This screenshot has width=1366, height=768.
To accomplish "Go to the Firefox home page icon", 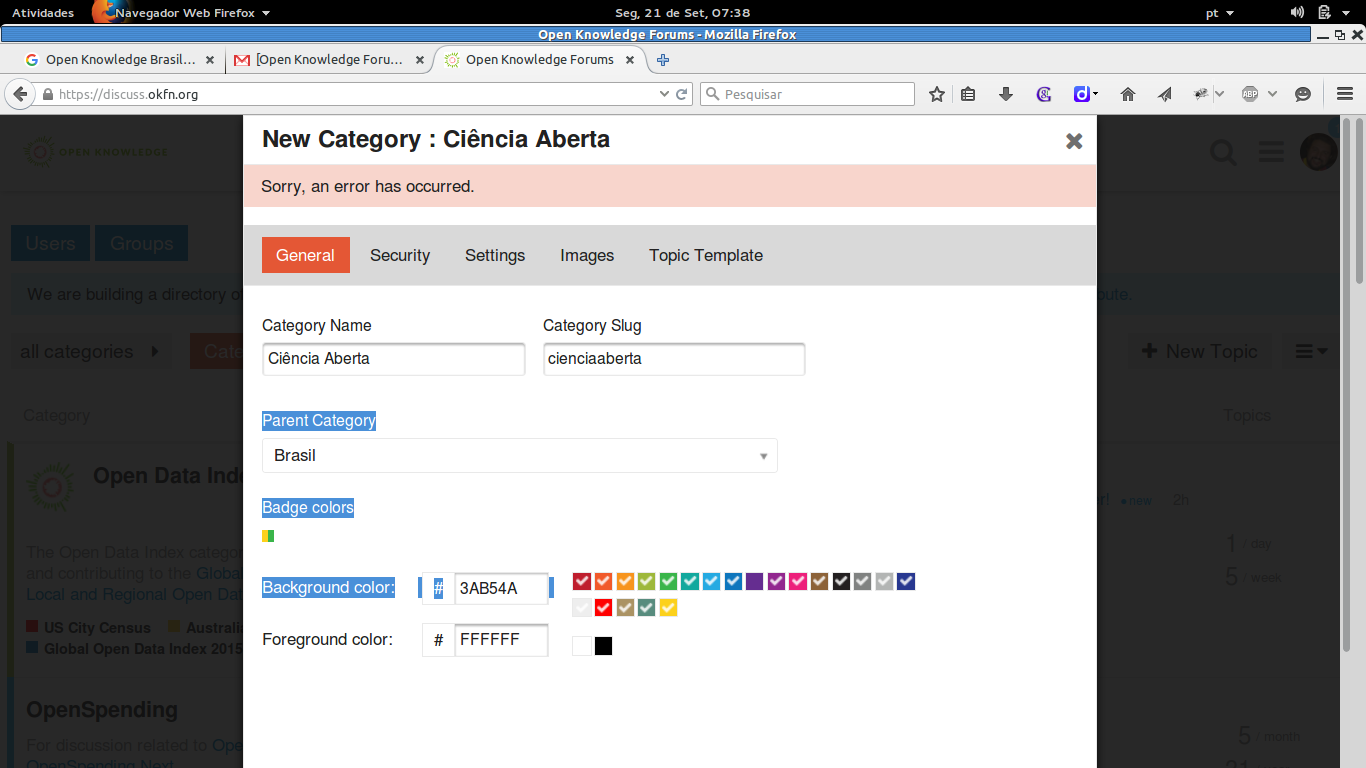I will [1128, 94].
